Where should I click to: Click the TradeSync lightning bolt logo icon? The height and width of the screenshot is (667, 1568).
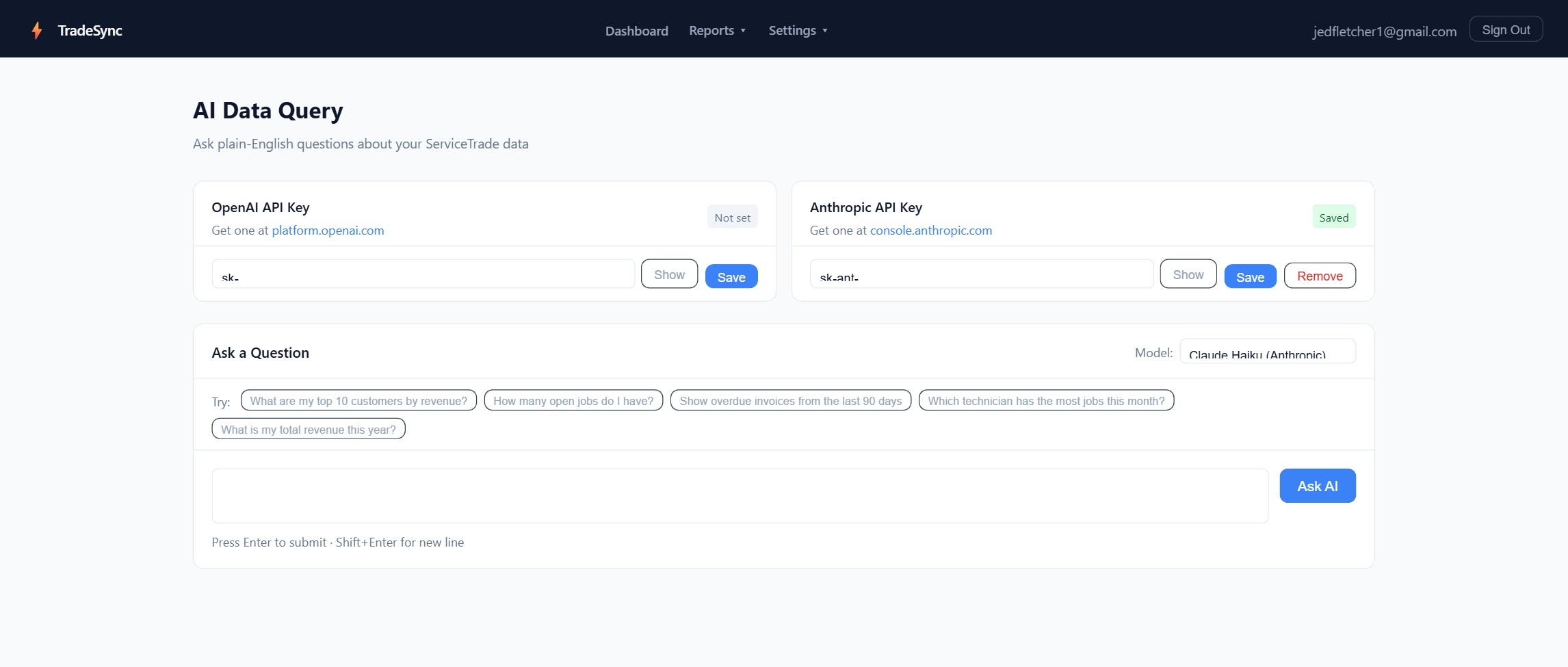pyautogui.click(x=37, y=30)
